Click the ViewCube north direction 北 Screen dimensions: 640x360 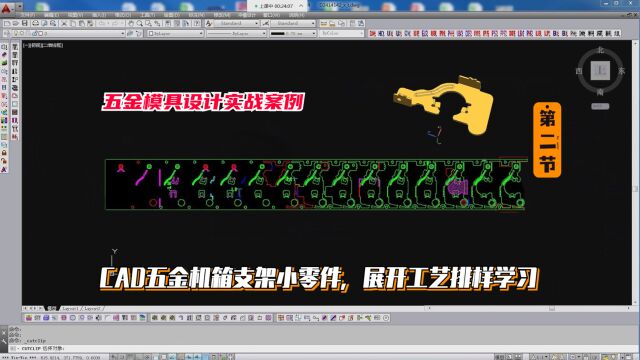point(600,50)
